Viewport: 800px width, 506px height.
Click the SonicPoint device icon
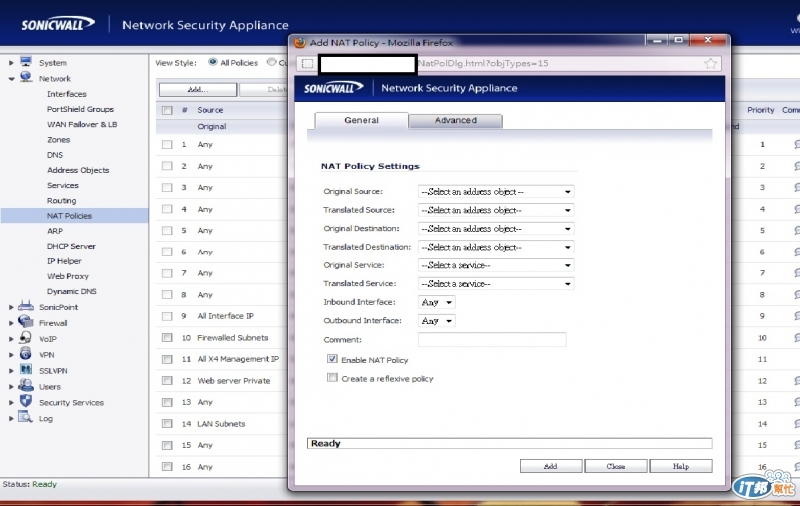[26, 306]
